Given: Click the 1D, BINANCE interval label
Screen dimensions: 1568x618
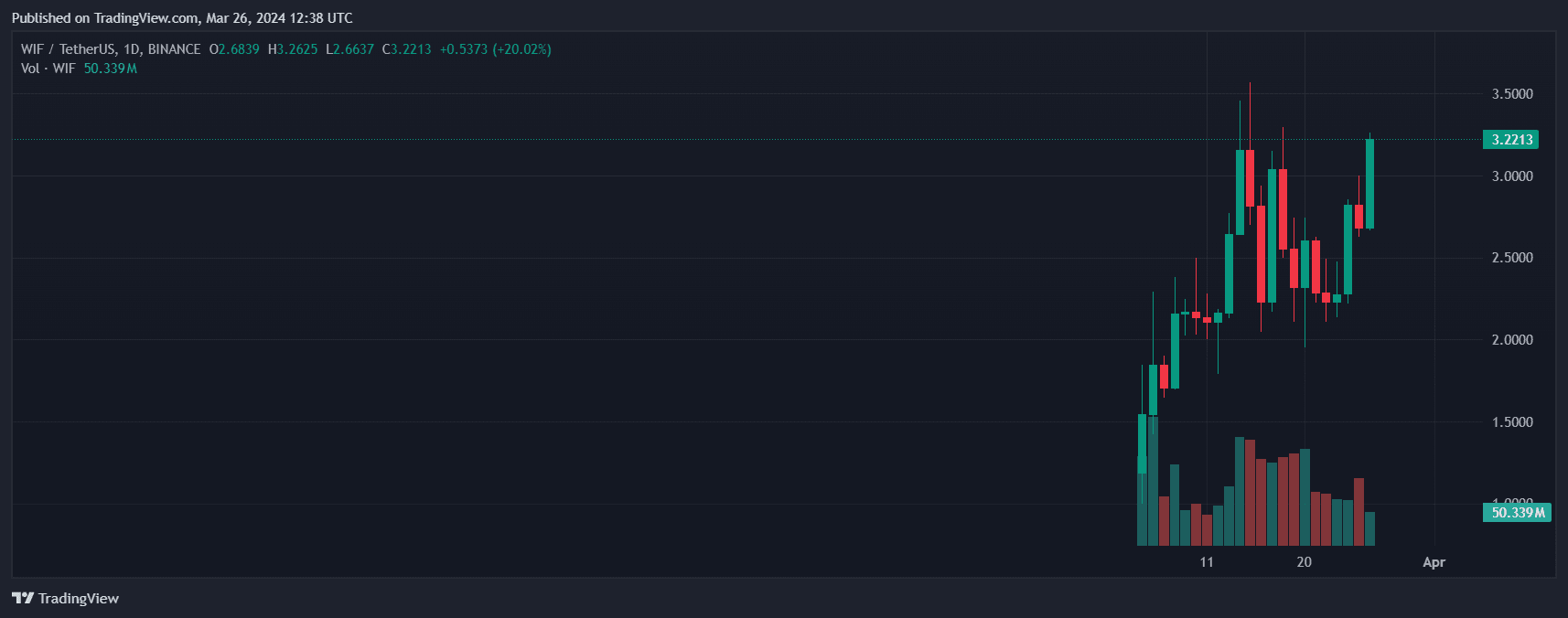Looking at the screenshot, I should click(x=162, y=49).
